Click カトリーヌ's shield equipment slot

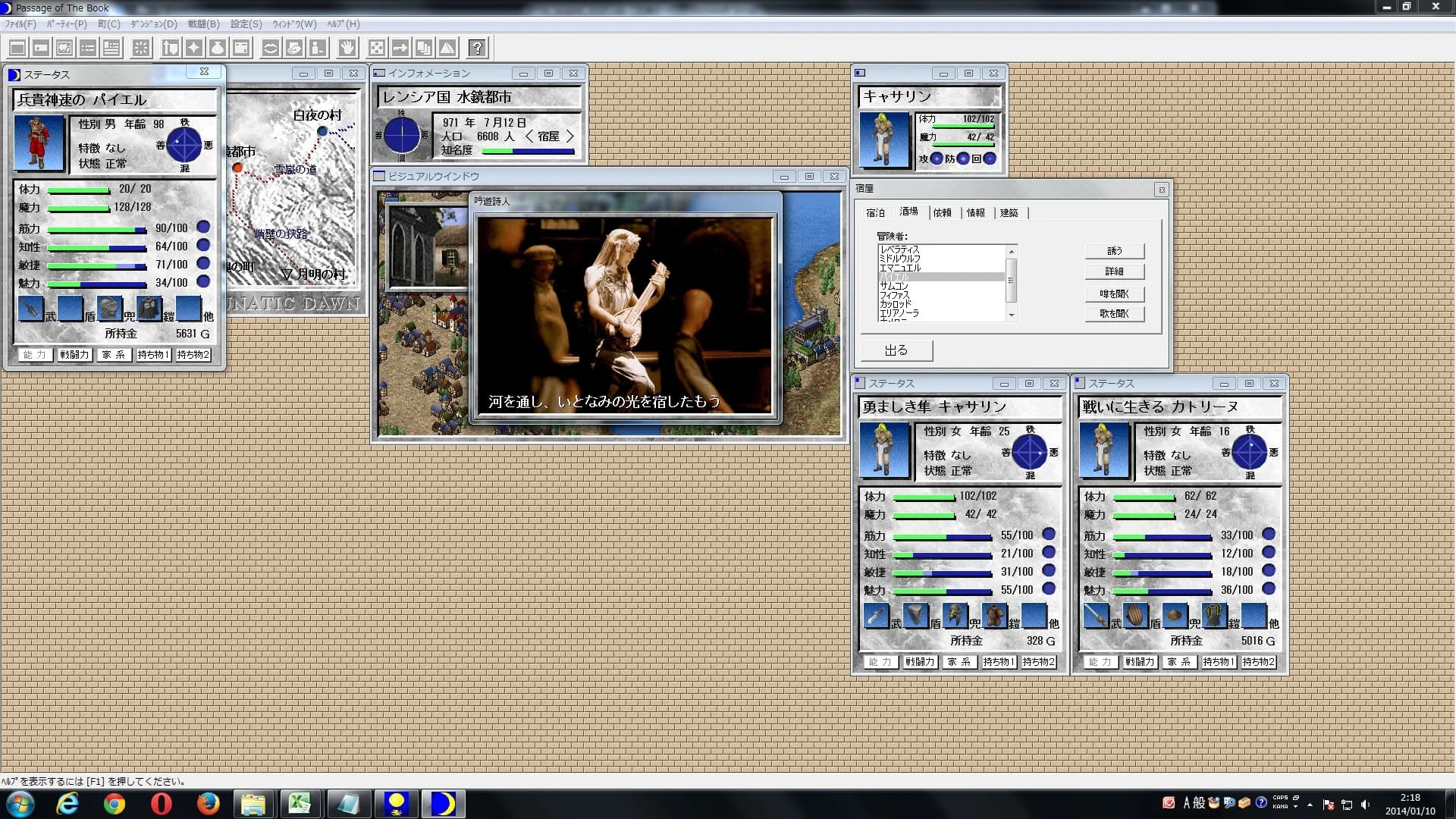pos(1135,616)
